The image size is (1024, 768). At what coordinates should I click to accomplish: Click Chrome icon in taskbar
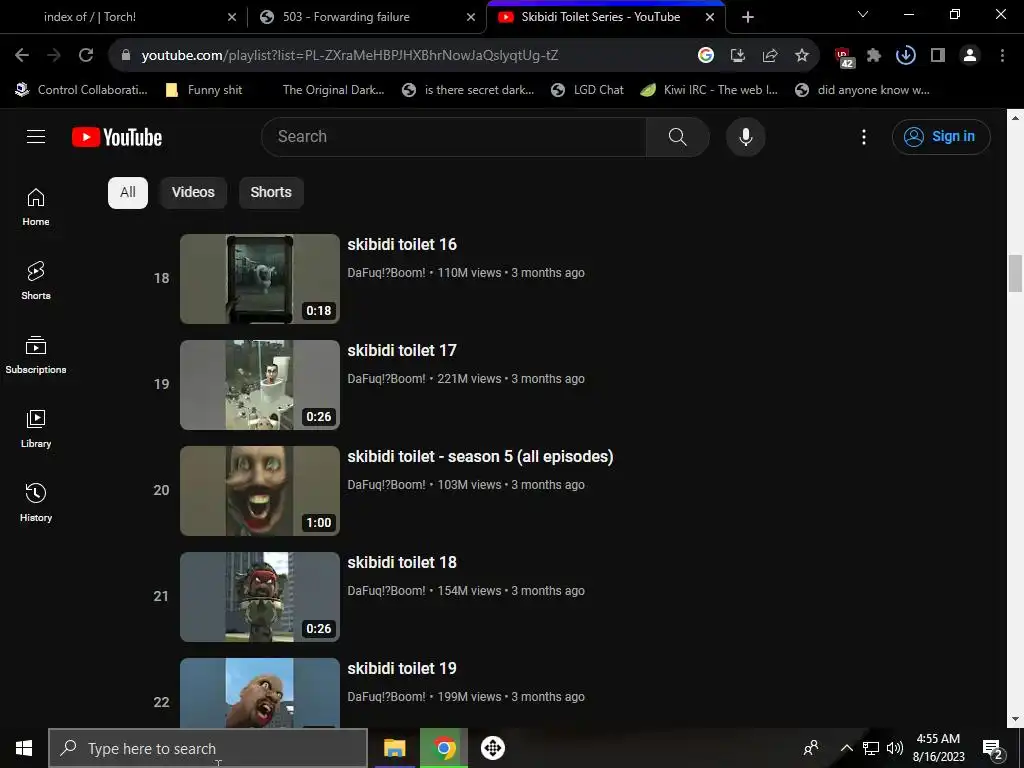click(444, 748)
